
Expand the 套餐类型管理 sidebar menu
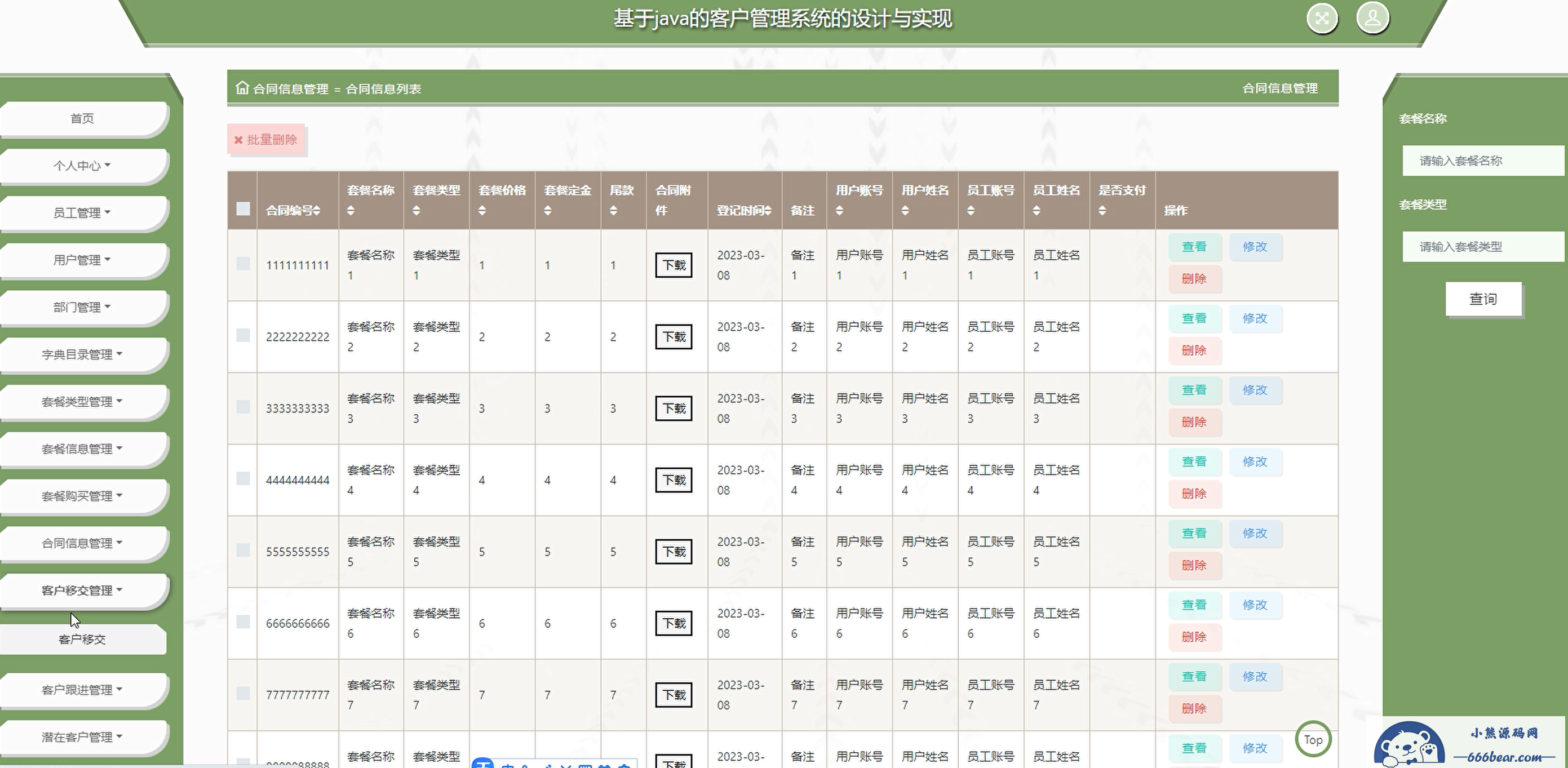(x=82, y=401)
